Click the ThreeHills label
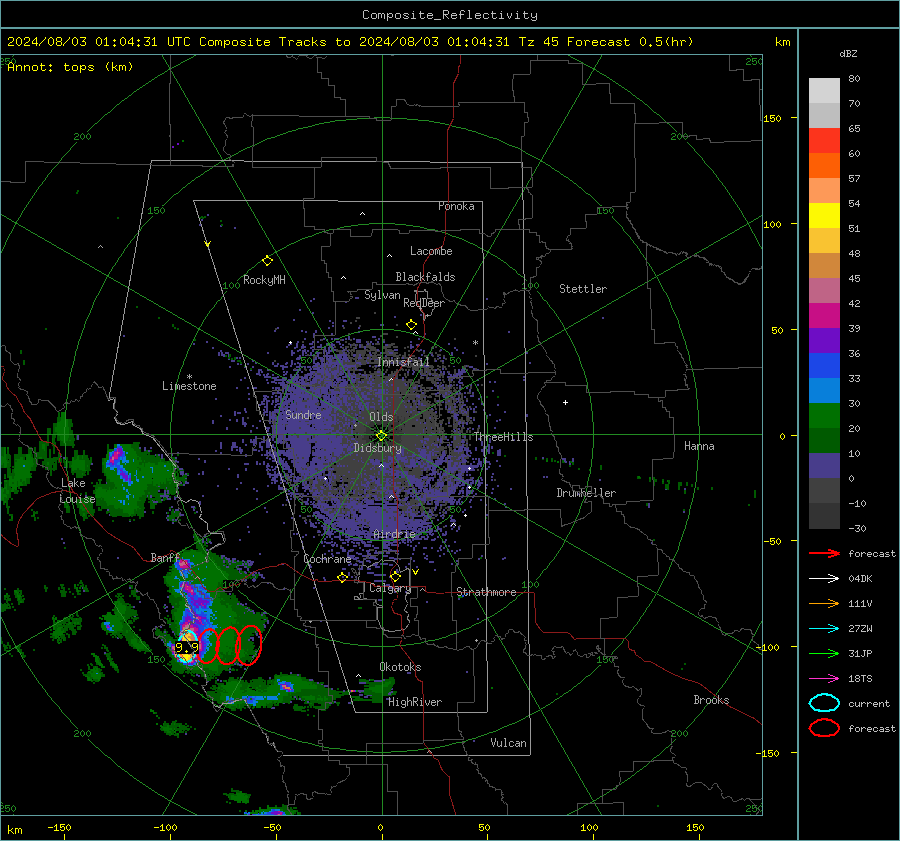 (x=503, y=437)
